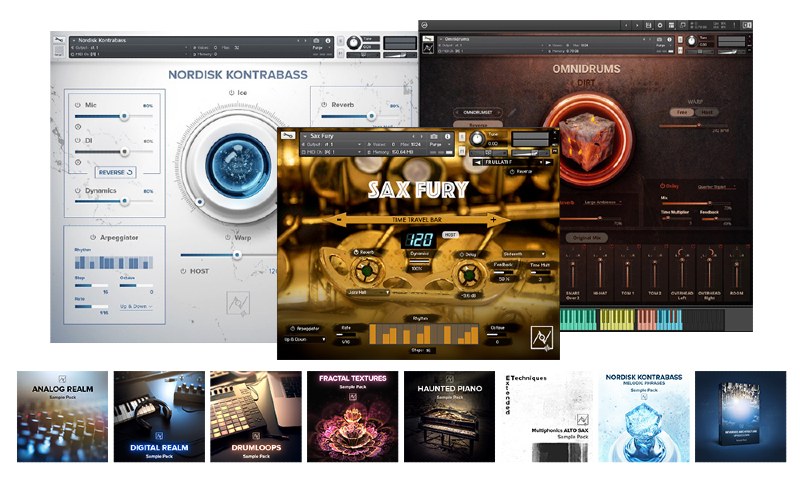This screenshot has height=480, width=800.
Task: Click the HOST button in Sax Fury
Action: point(449,235)
